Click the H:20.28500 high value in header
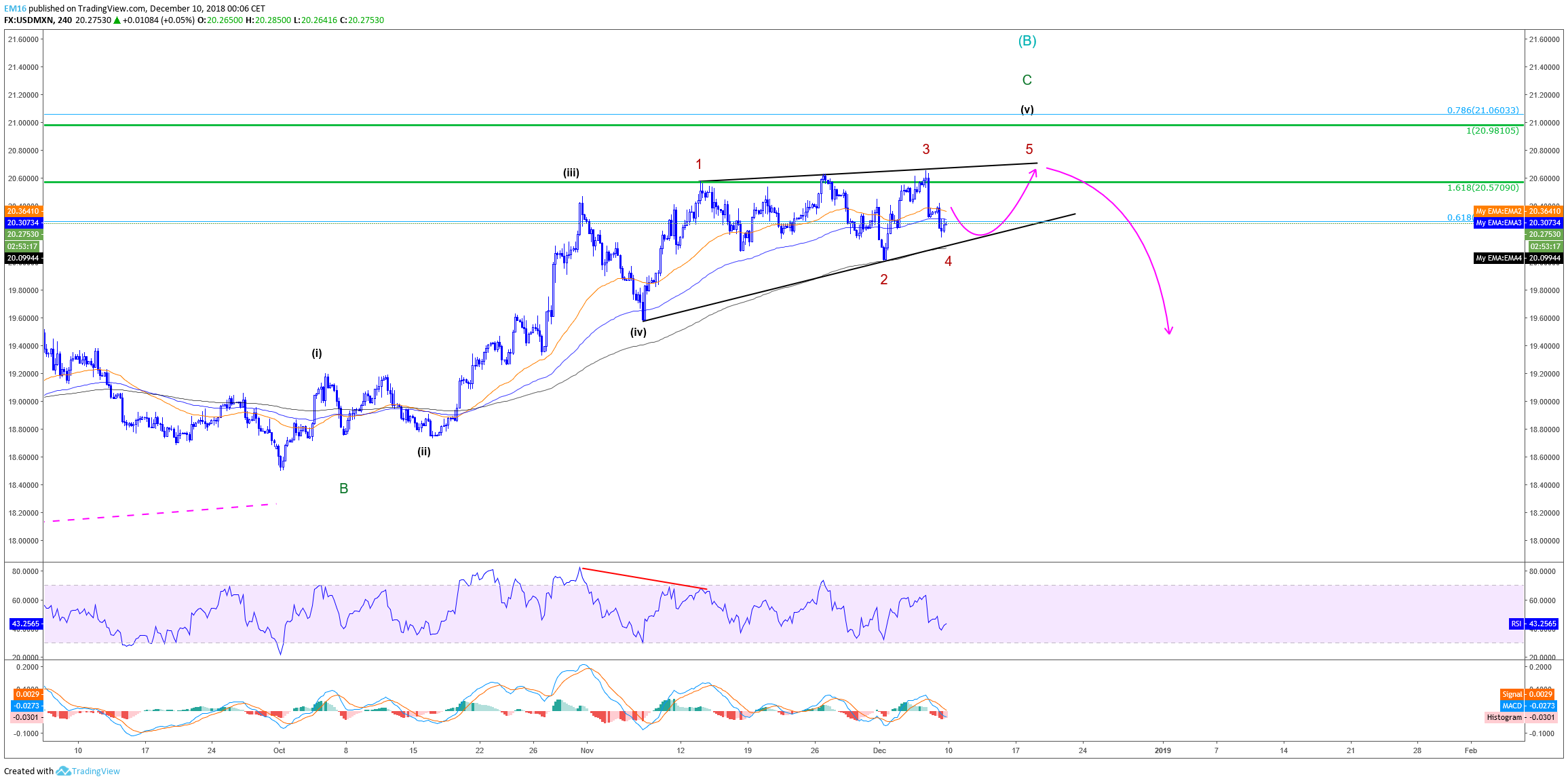1568x783 pixels. pyautogui.click(x=268, y=20)
